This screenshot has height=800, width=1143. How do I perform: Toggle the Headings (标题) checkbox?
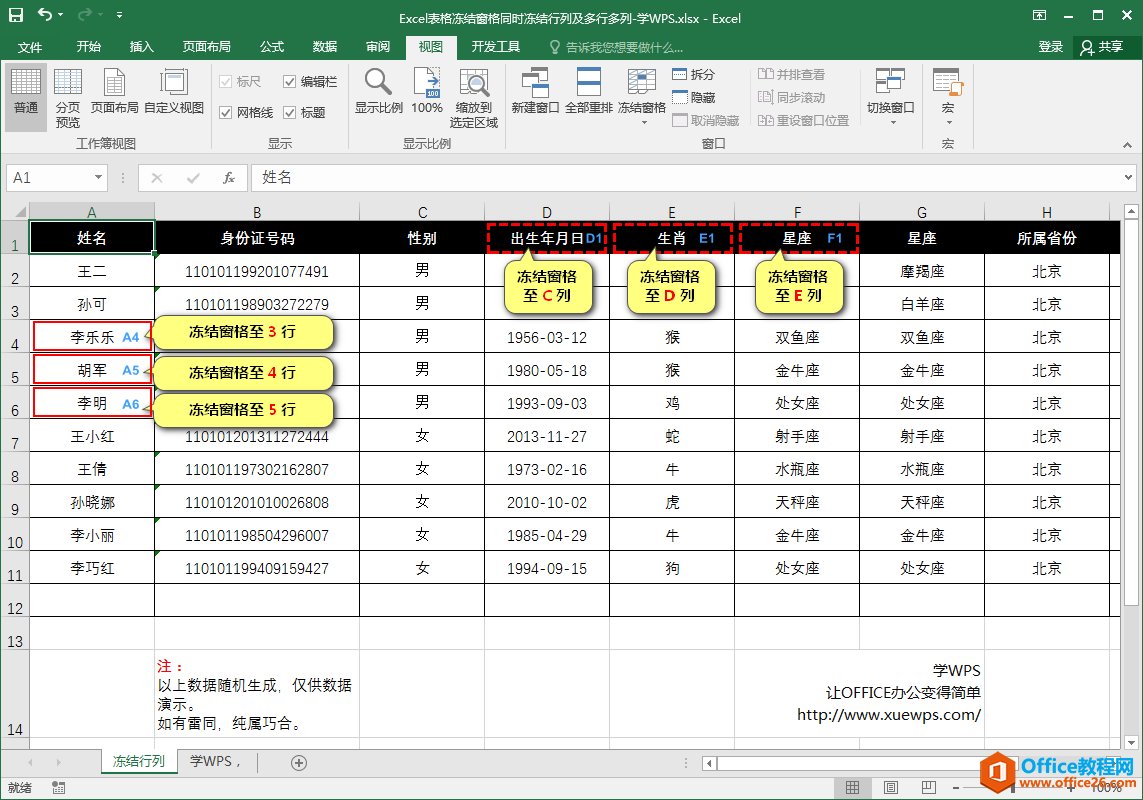pyautogui.click(x=304, y=112)
